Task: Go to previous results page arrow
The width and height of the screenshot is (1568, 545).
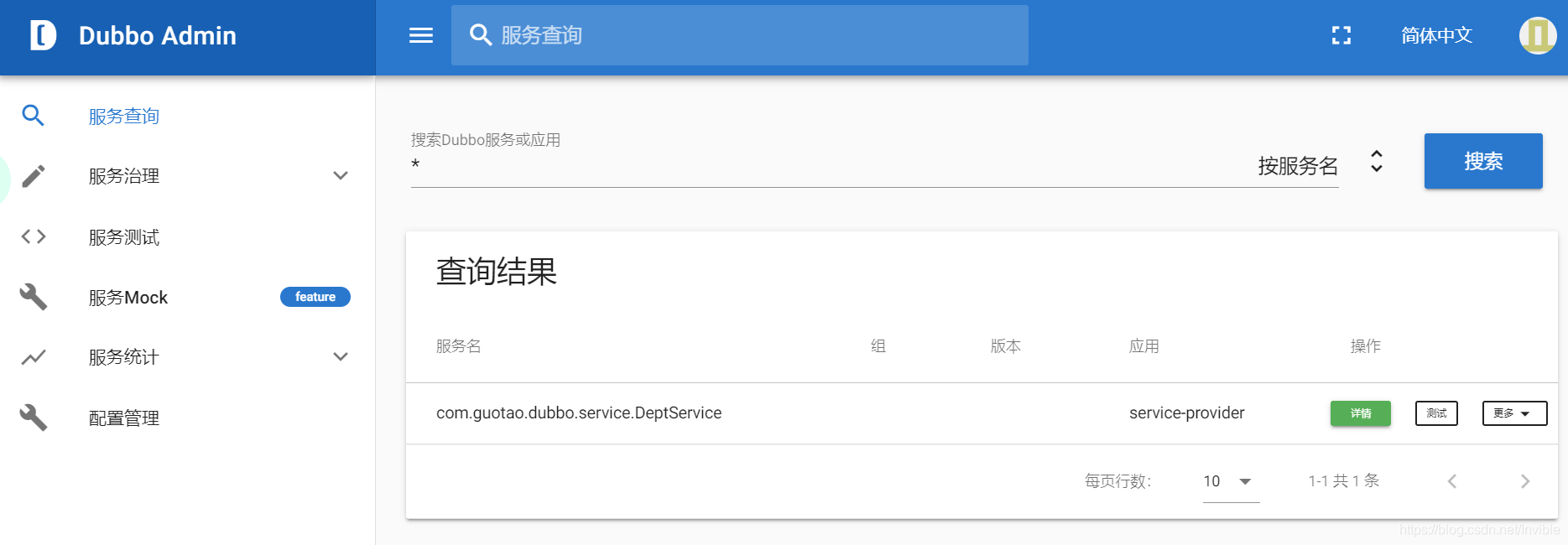Action: (x=1452, y=481)
